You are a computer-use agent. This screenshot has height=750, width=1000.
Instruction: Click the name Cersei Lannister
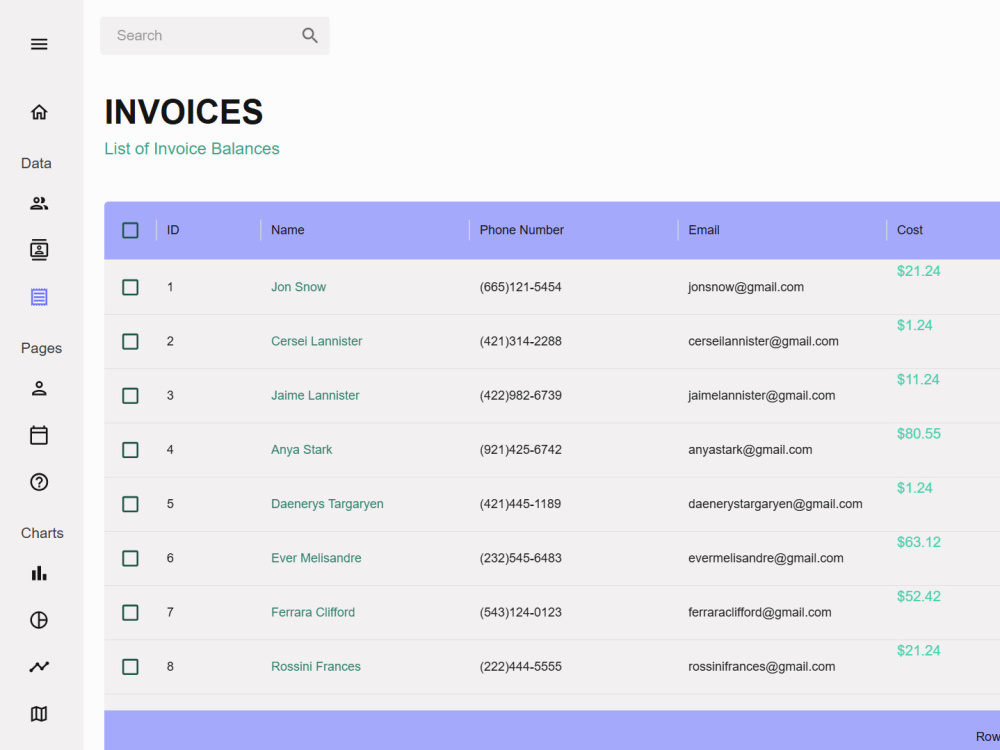[x=316, y=341]
